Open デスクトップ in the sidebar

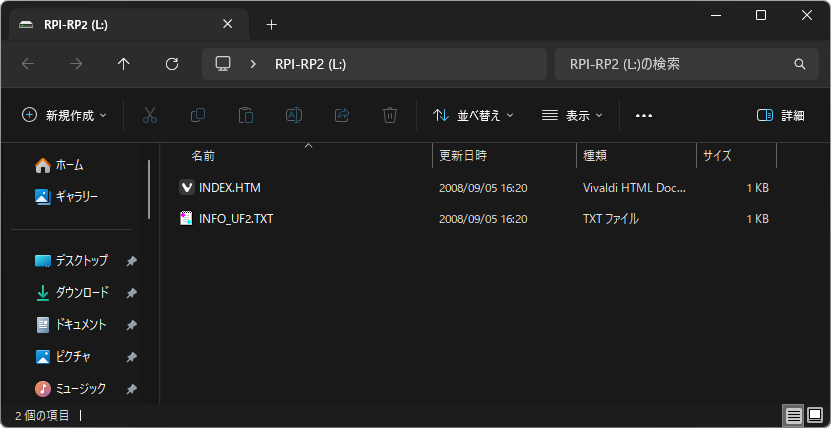[82, 261]
